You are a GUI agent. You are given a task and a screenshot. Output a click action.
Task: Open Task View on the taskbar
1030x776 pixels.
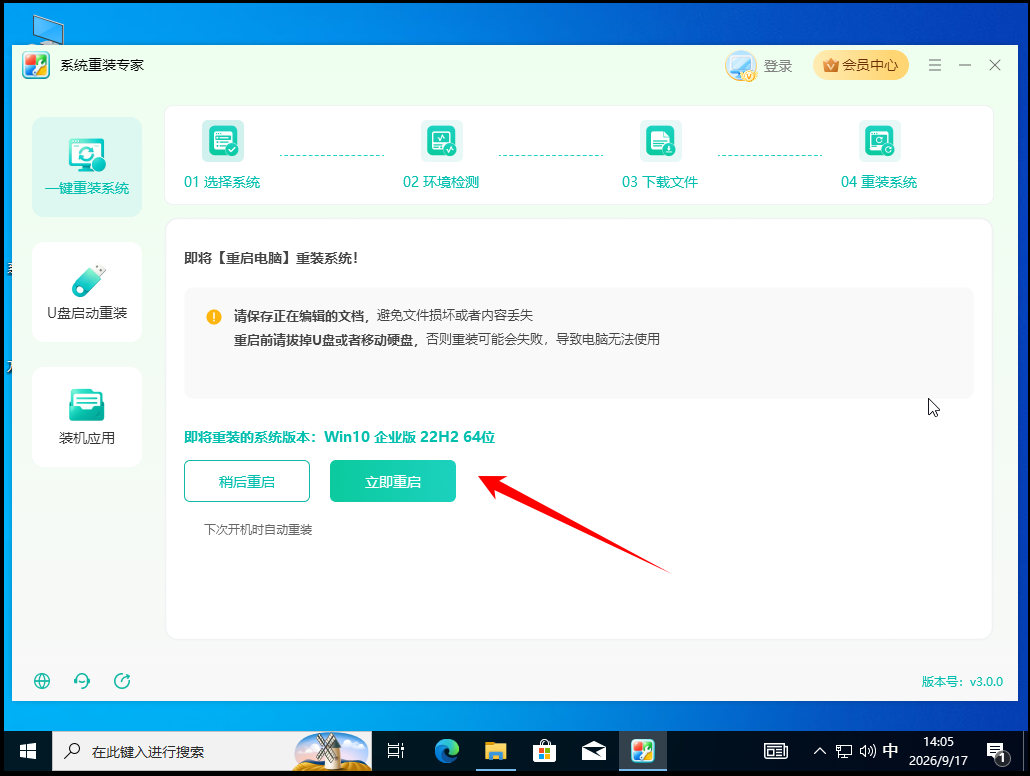(x=396, y=751)
